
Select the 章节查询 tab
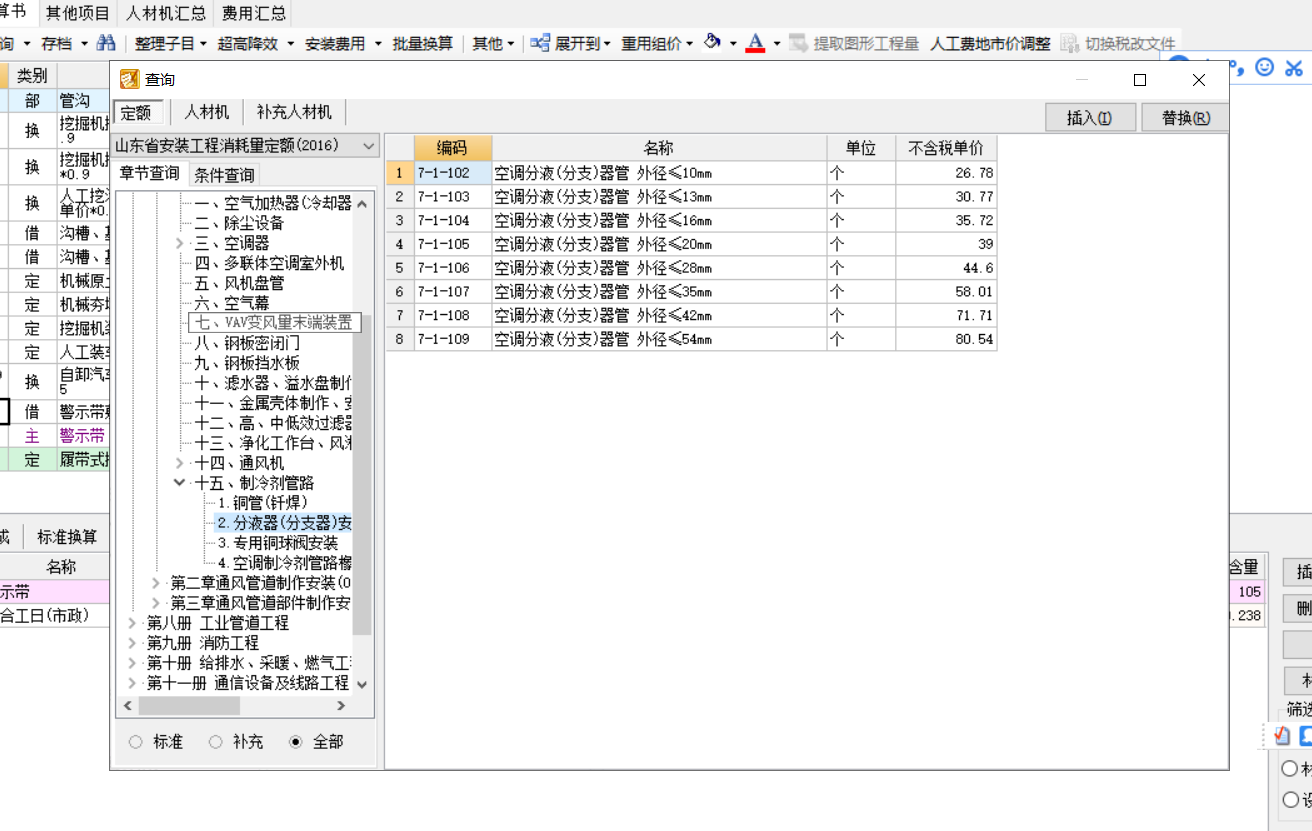click(x=150, y=173)
